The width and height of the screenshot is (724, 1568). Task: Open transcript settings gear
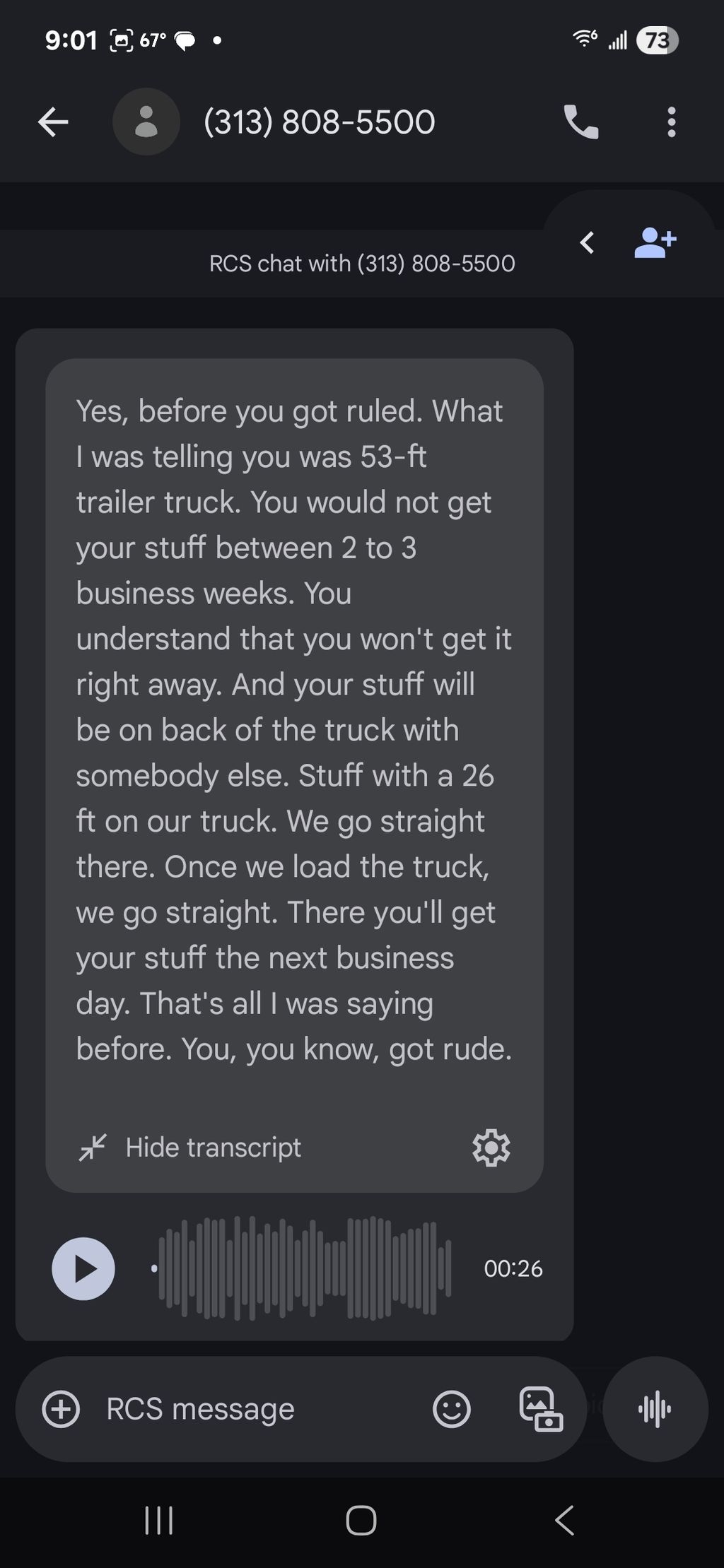[491, 1148]
